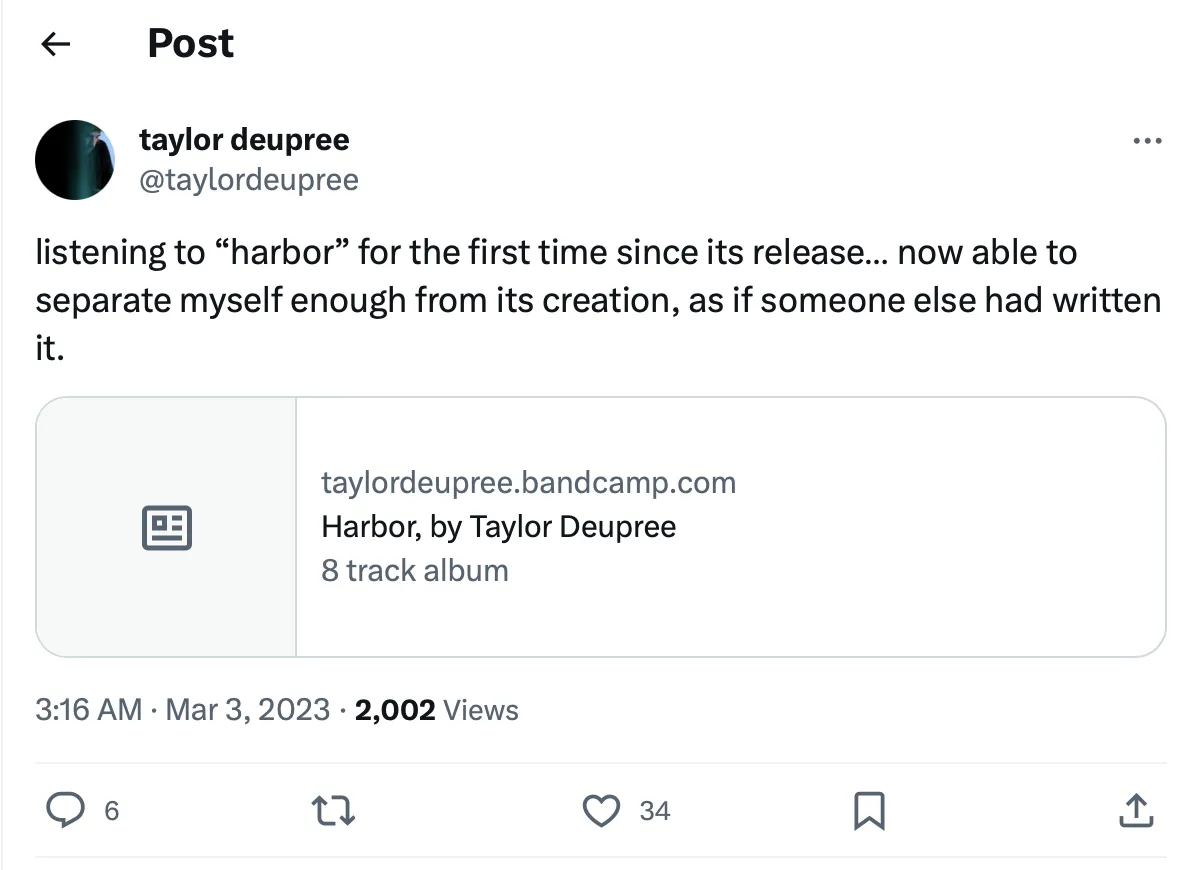Repost this post with the retweet icon
This screenshot has height=870, width=1195.
pyautogui.click(x=334, y=811)
